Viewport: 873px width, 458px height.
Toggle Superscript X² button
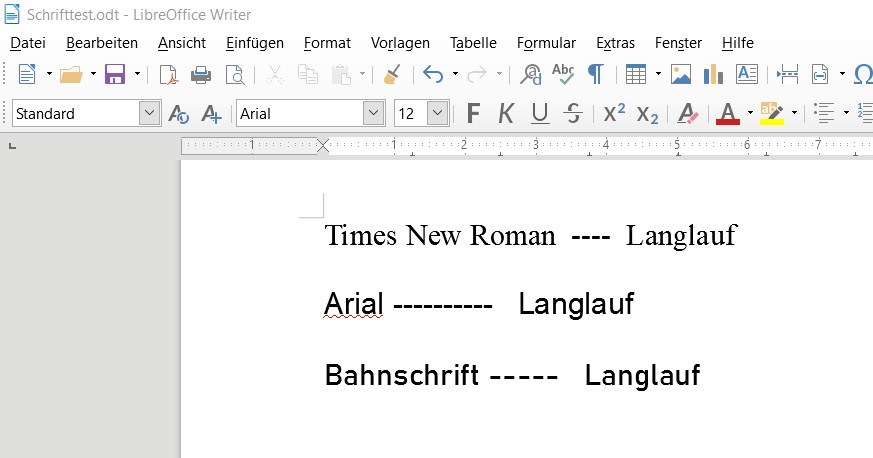pos(614,113)
